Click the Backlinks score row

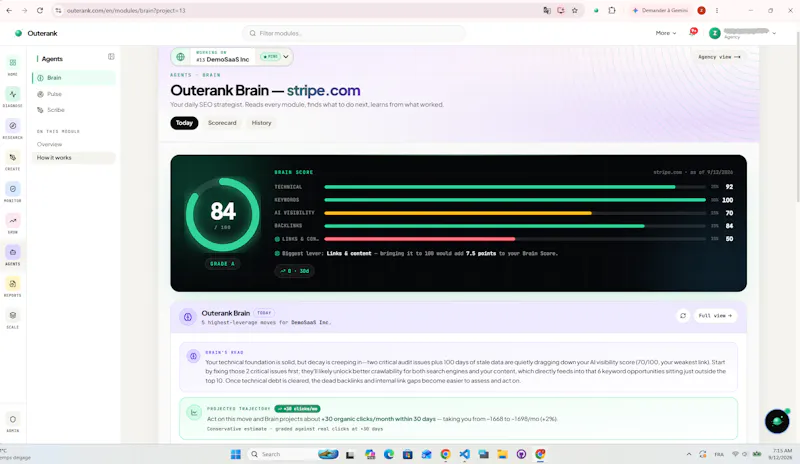504,226
